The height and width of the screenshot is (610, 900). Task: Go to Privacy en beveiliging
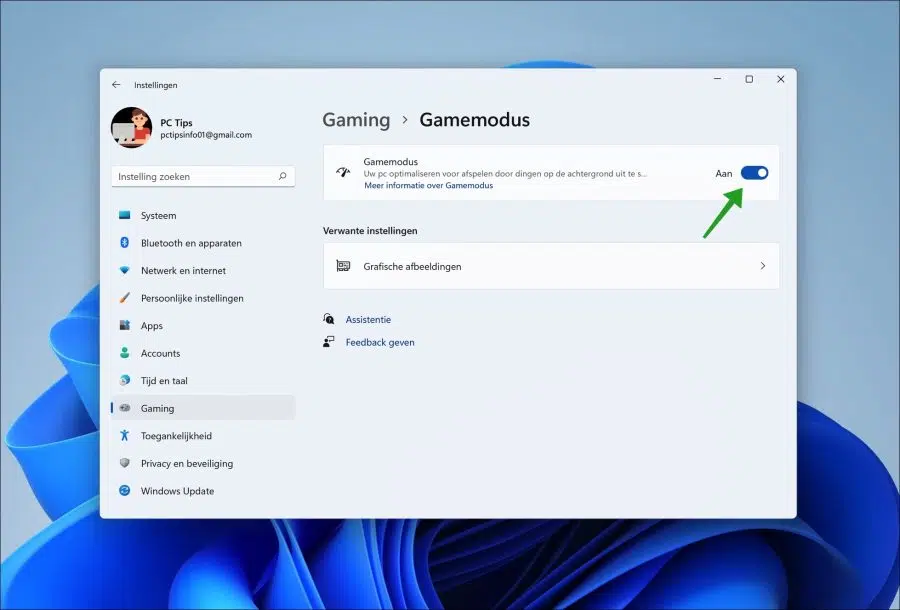(203, 463)
